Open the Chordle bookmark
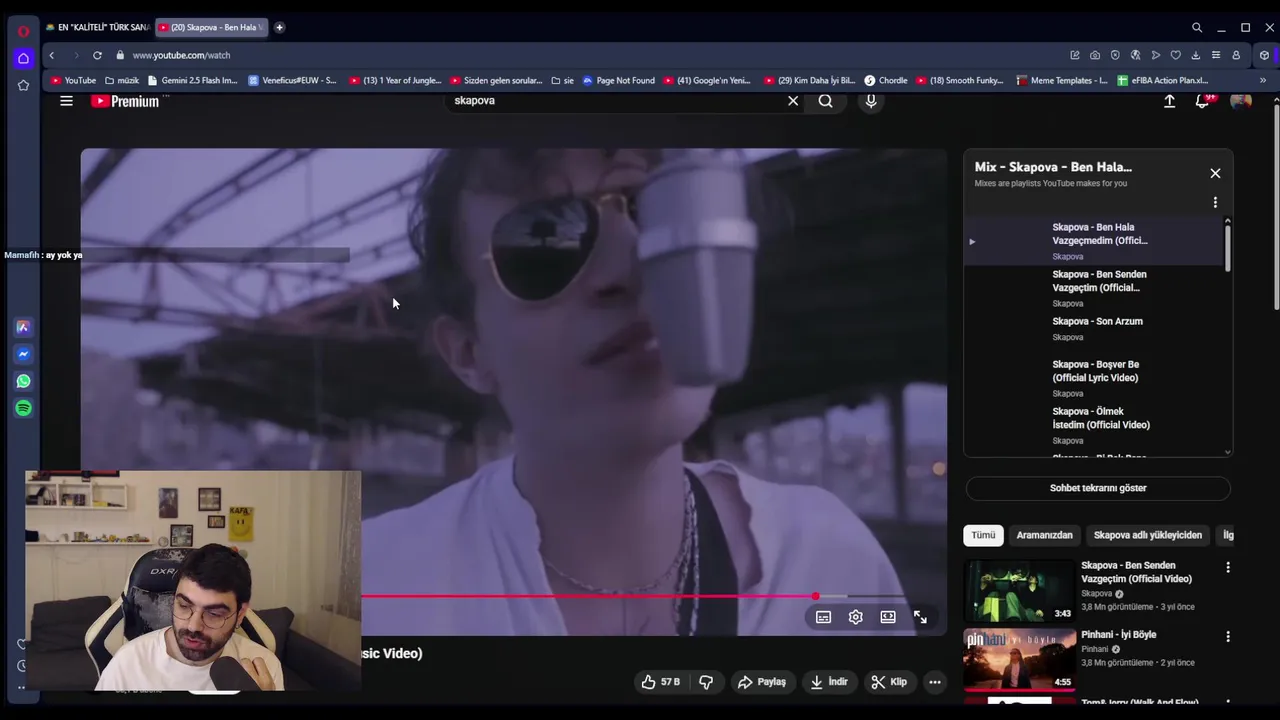Screen dimensions: 1280x720 tap(886, 80)
